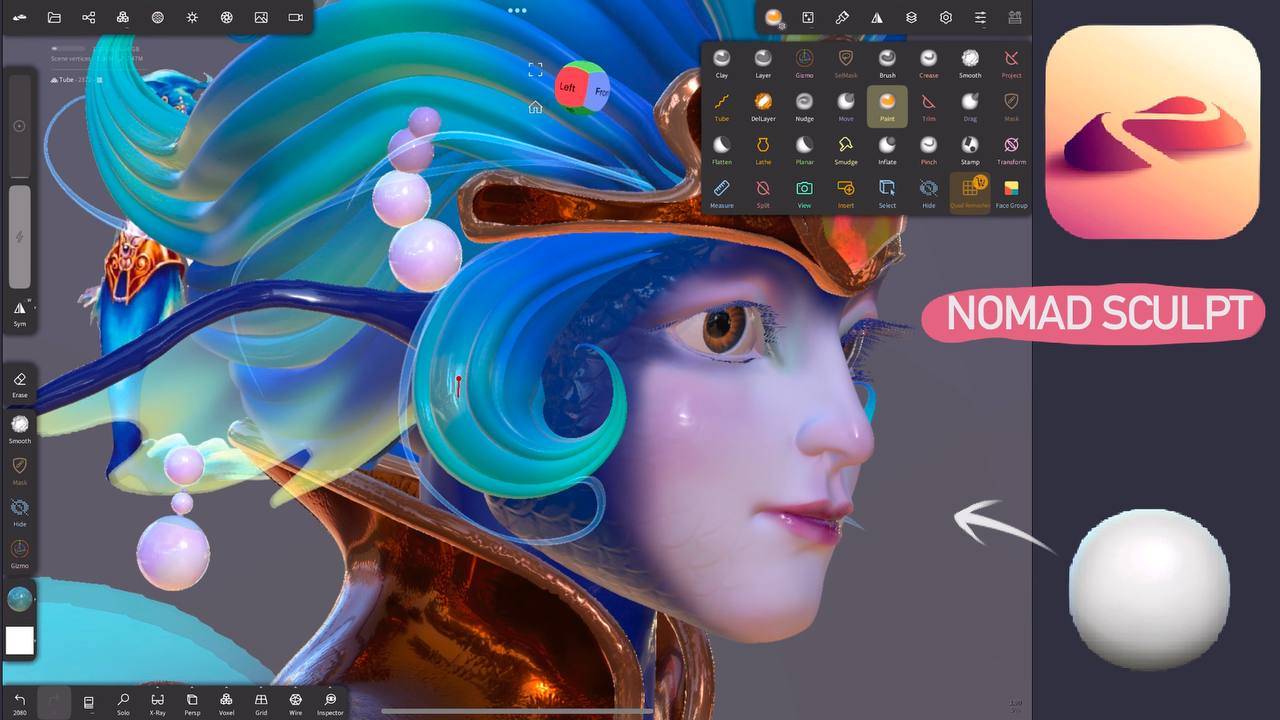
Task: Select Erase shortcut on left bar
Action: pos(20,384)
